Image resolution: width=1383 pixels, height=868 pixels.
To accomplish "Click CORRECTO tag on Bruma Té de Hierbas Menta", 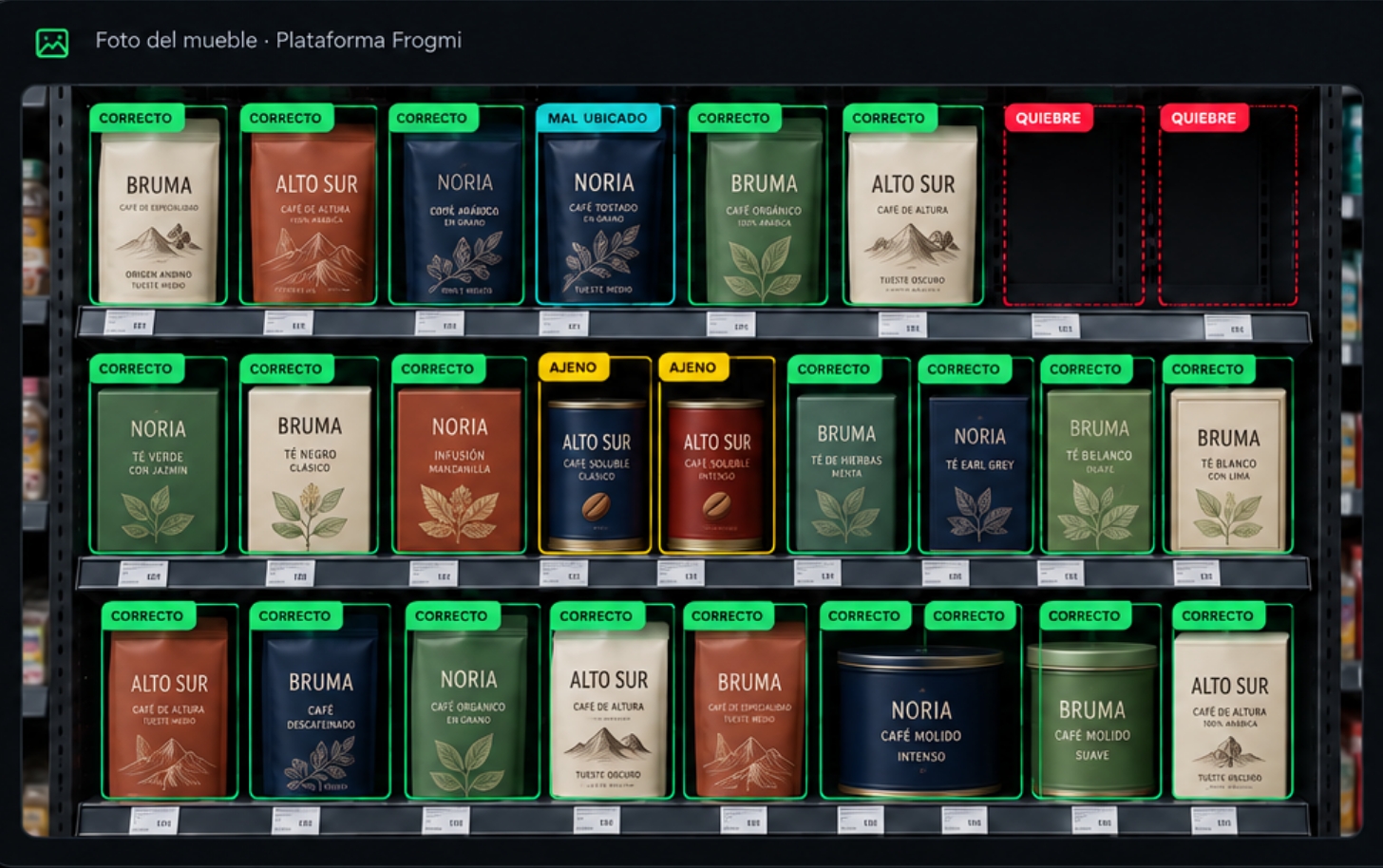I will click(x=833, y=368).
